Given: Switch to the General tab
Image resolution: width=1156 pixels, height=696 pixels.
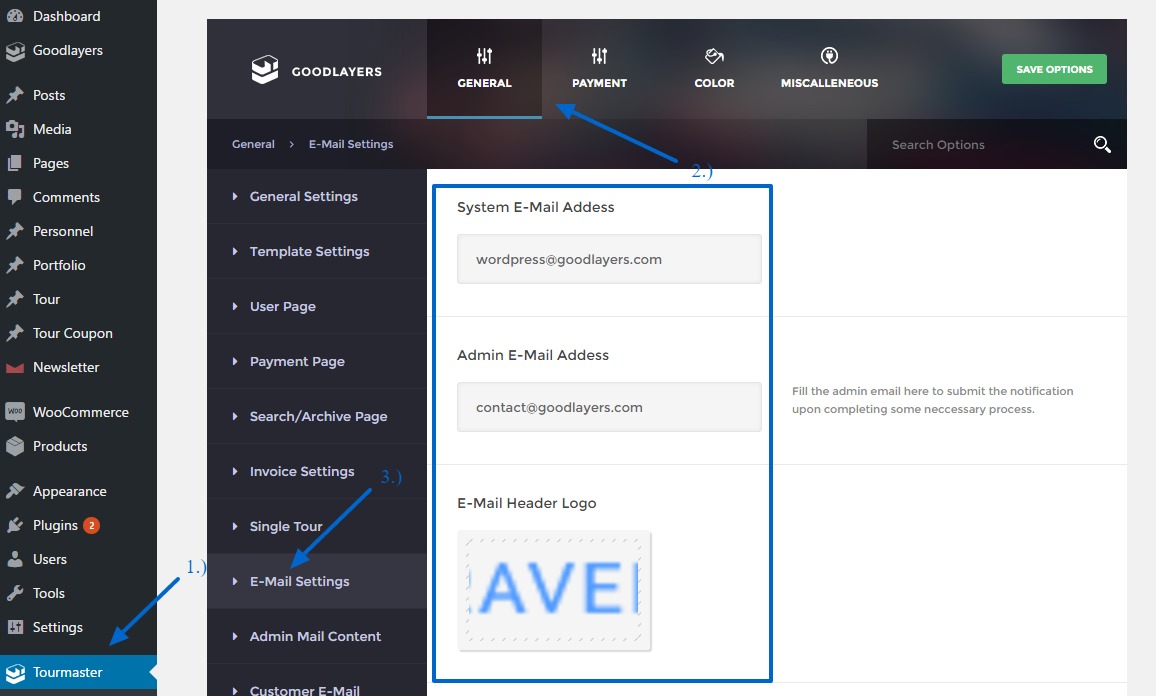Looking at the screenshot, I should coord(484,69).
